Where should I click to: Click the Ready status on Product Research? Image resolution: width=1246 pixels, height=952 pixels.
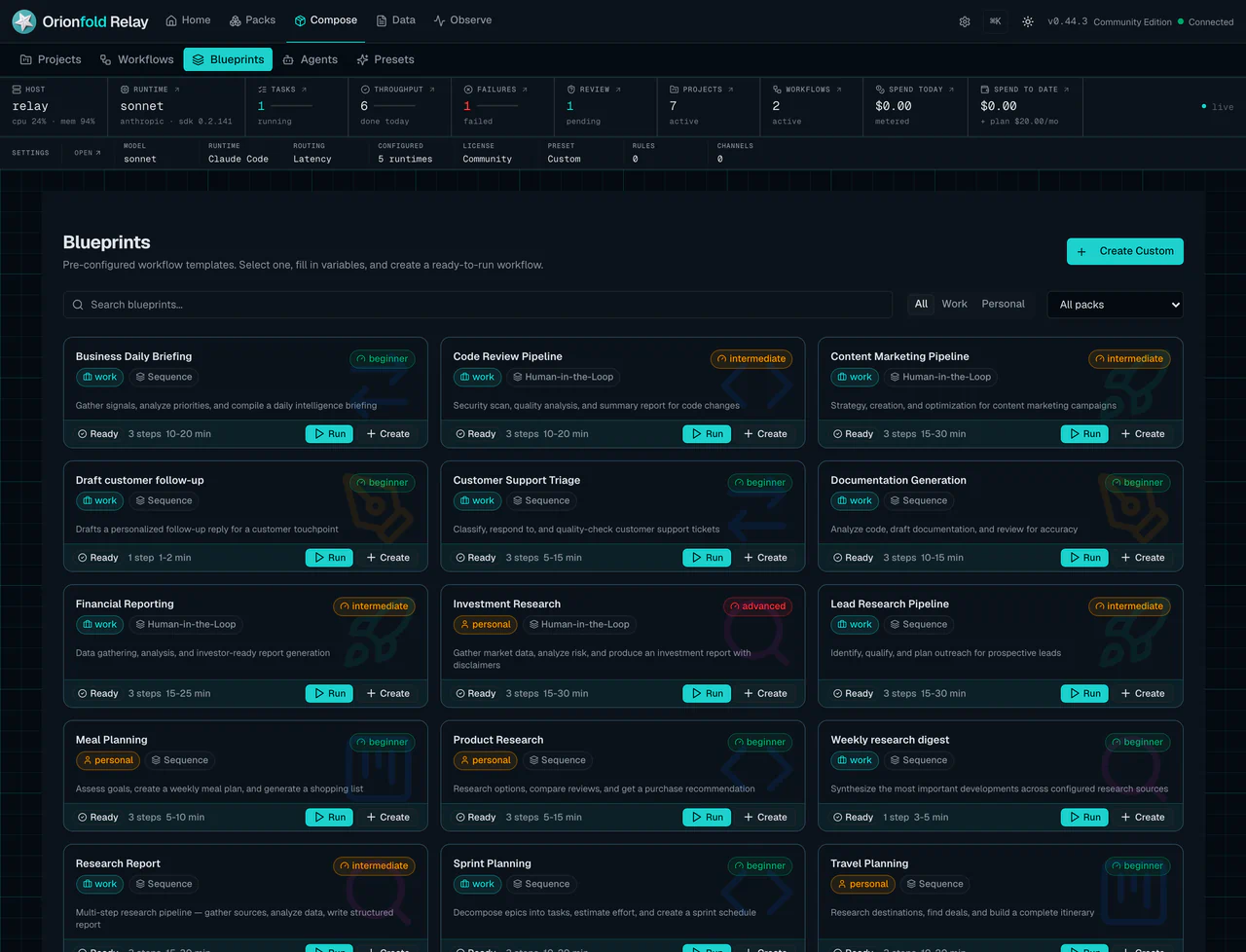click(x=476, y=818)
